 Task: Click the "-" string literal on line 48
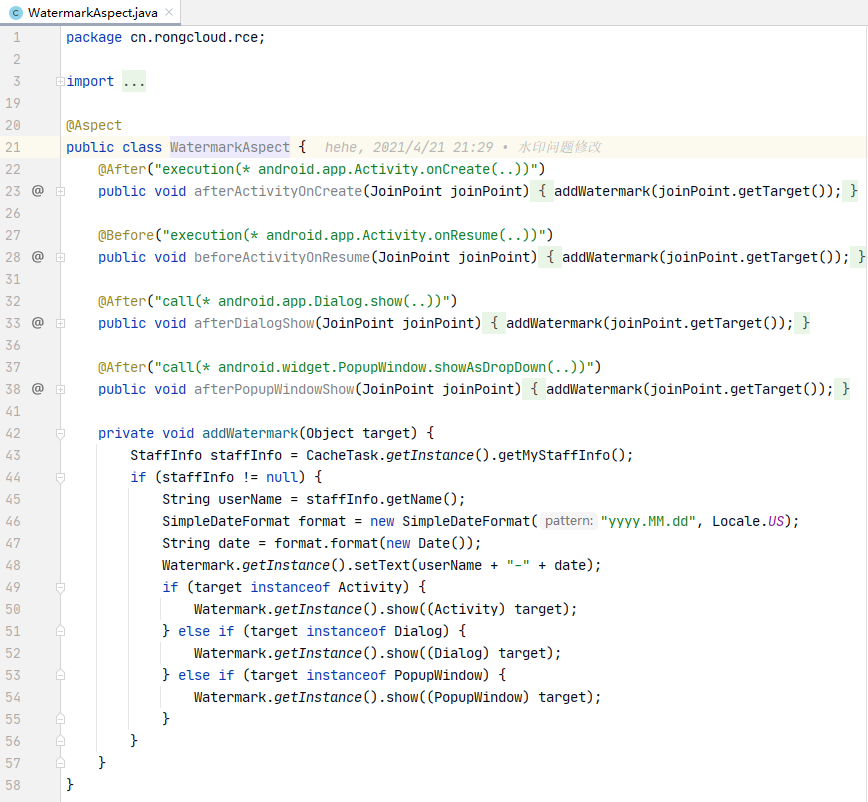coord(518,565)
